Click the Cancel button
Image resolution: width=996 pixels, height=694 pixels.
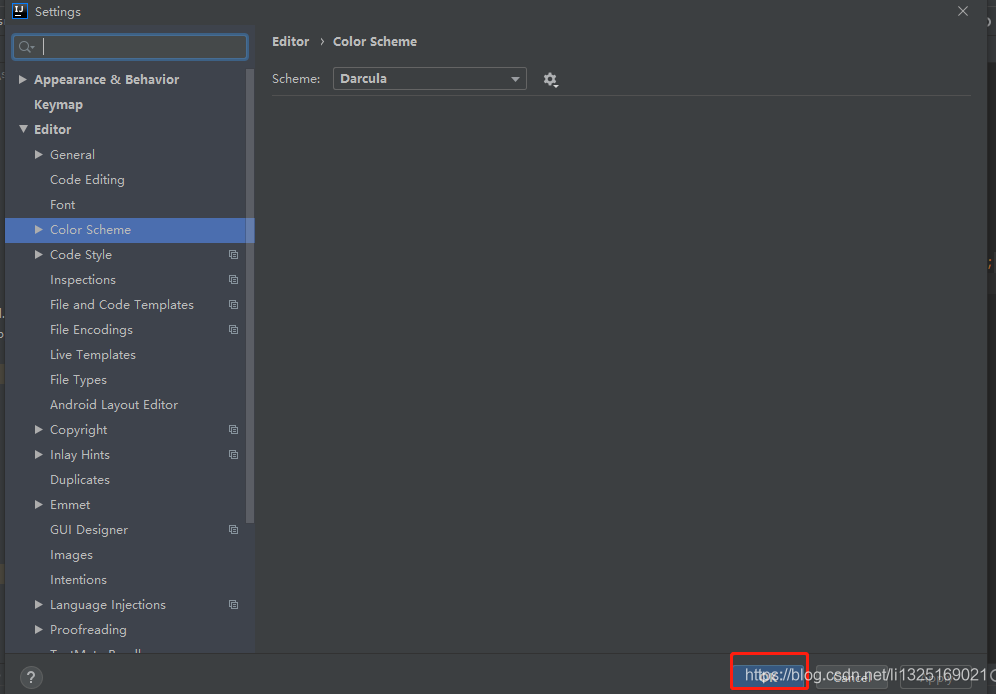click(x=851, y=677)
